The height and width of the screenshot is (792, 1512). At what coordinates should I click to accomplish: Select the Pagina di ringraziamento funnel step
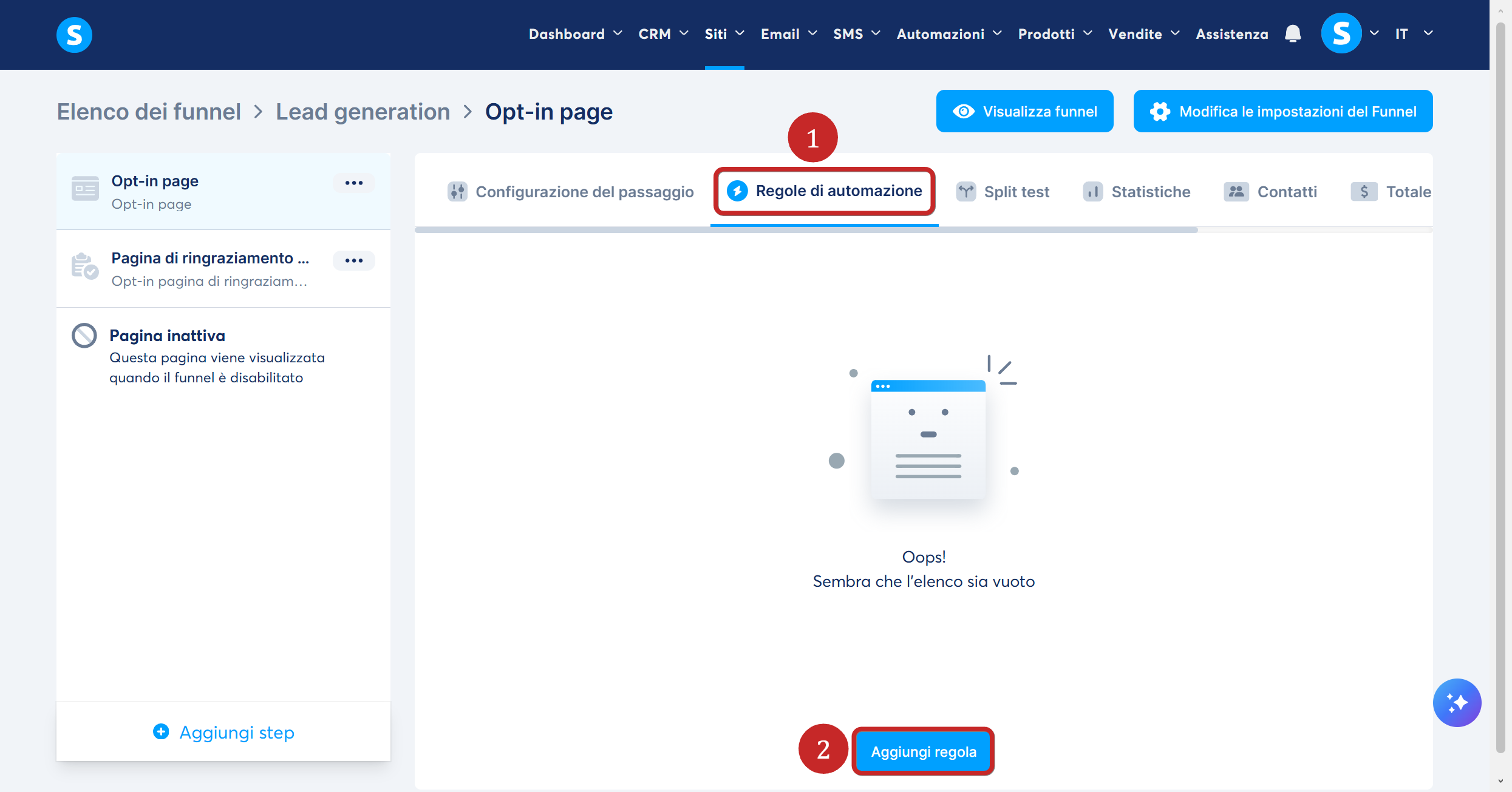[223, 269]
